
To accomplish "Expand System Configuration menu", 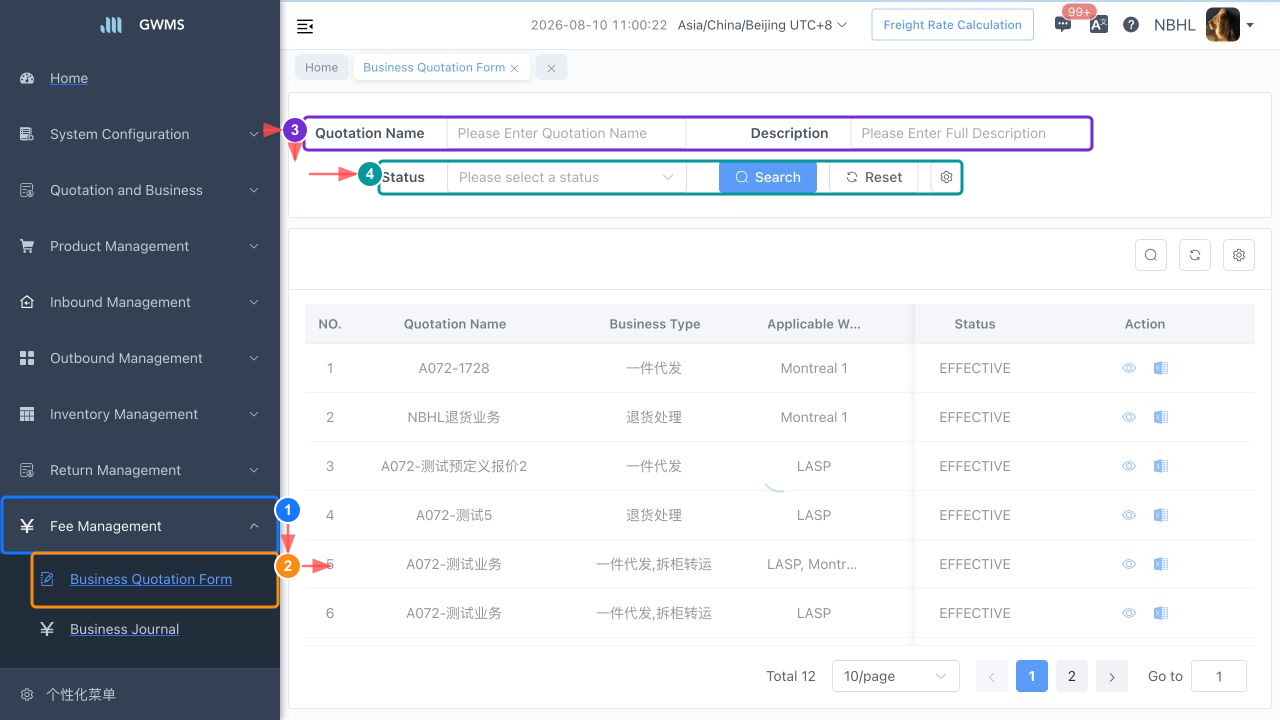I will click(140, 134).
